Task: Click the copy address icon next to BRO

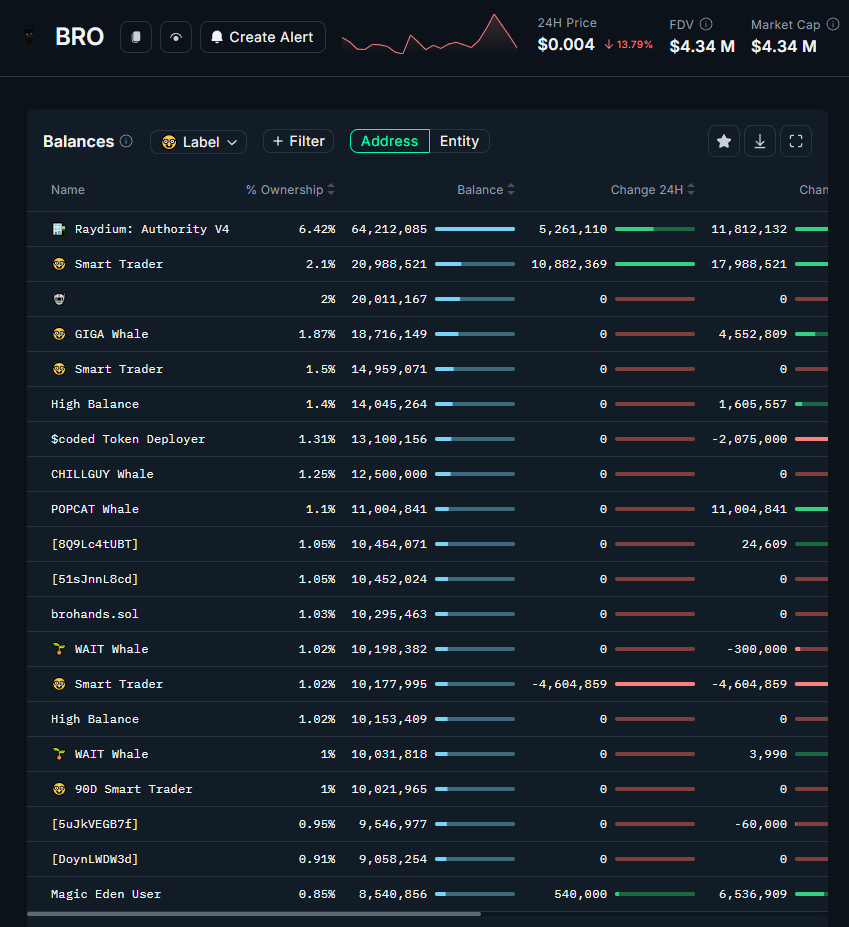Action: coord(136,37)
